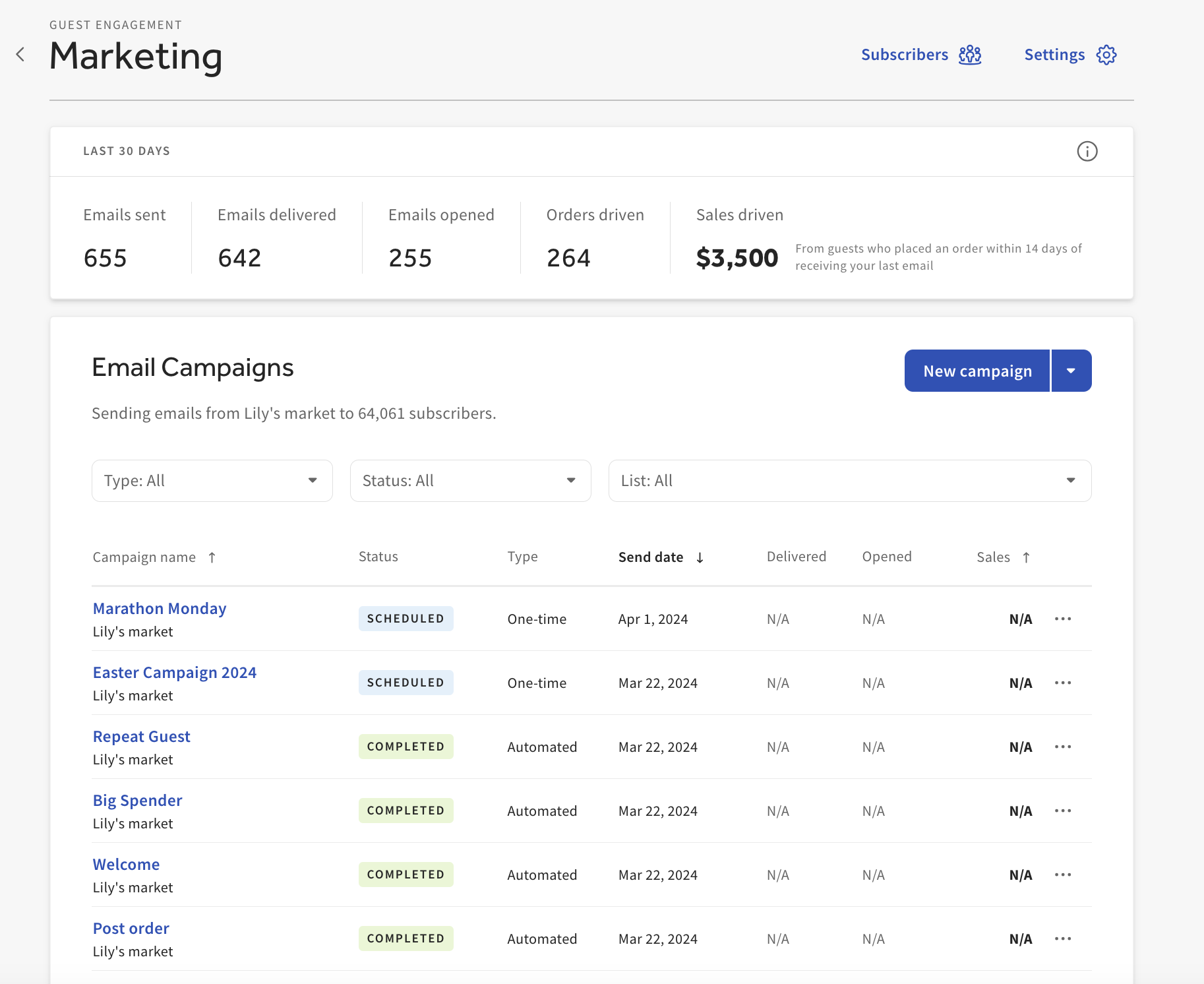Open the ellipsis menu for Repeat Guest

[1063, 747]
